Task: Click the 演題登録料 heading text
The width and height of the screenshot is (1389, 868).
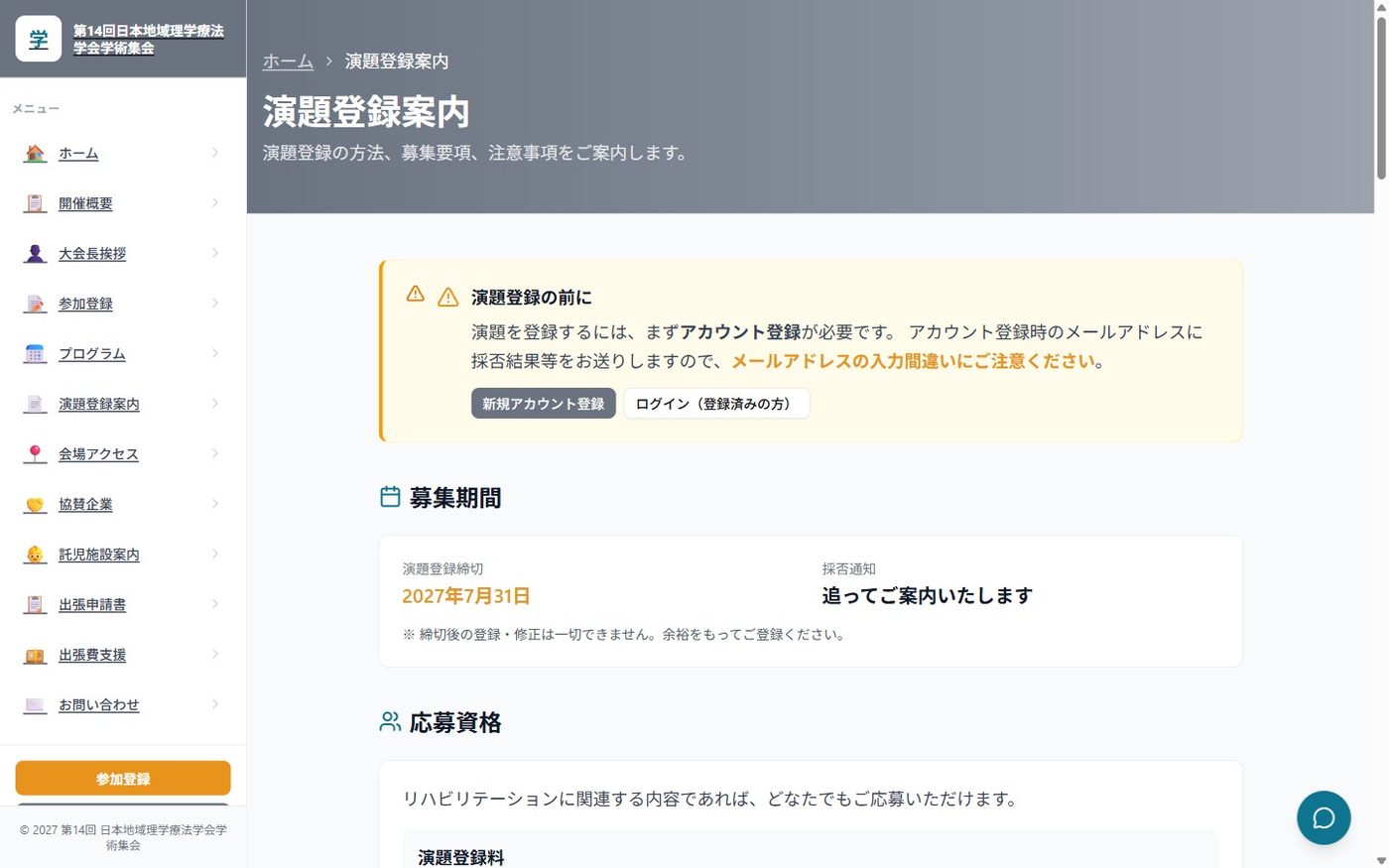Action: pos(461,858)
